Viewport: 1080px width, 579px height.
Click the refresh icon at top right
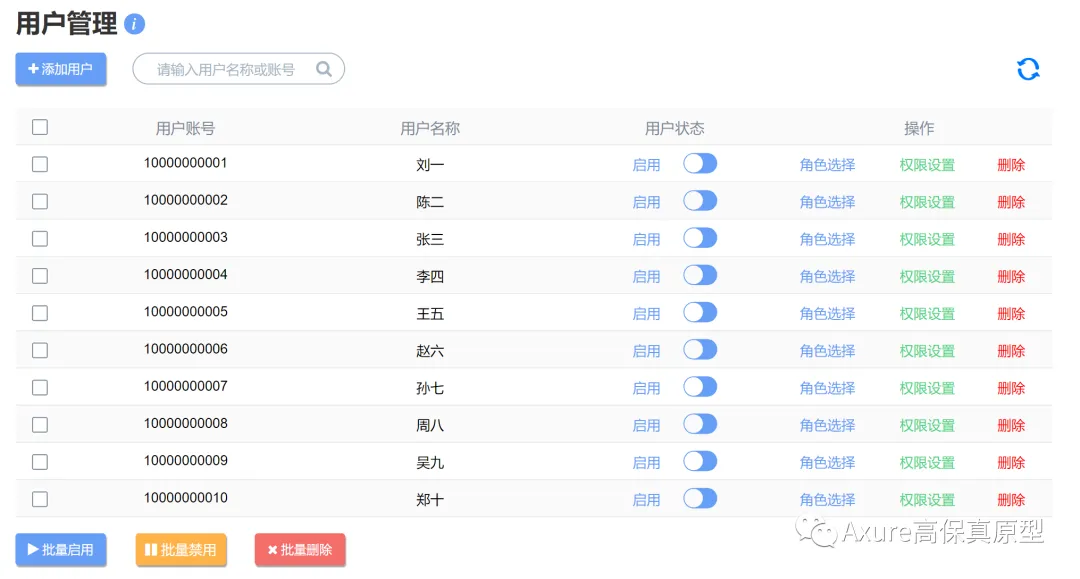1028,68
